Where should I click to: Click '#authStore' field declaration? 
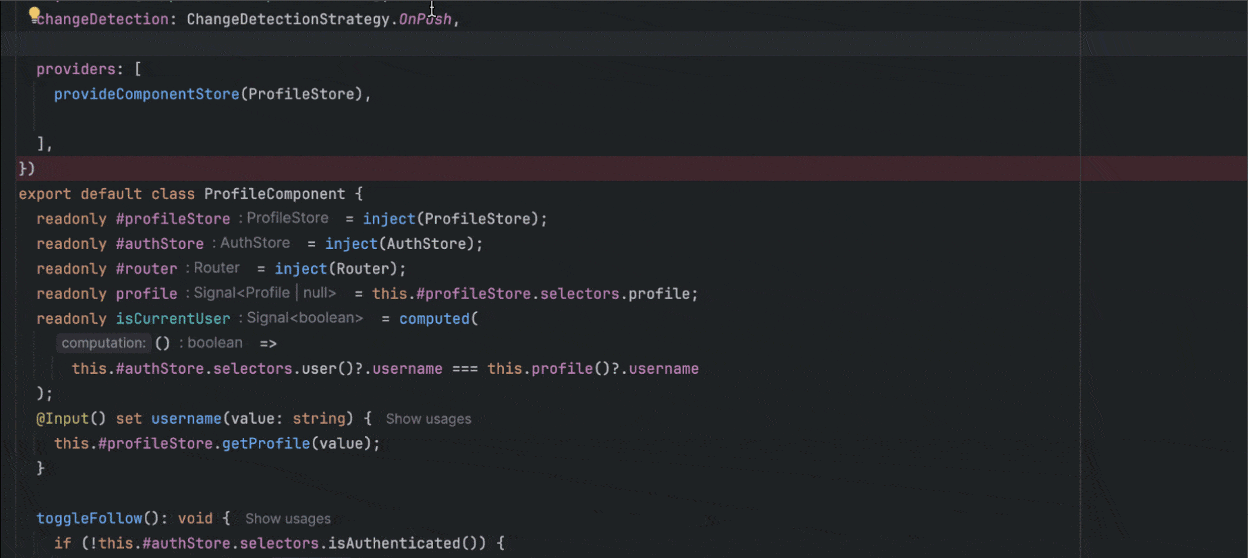(160, 244)
